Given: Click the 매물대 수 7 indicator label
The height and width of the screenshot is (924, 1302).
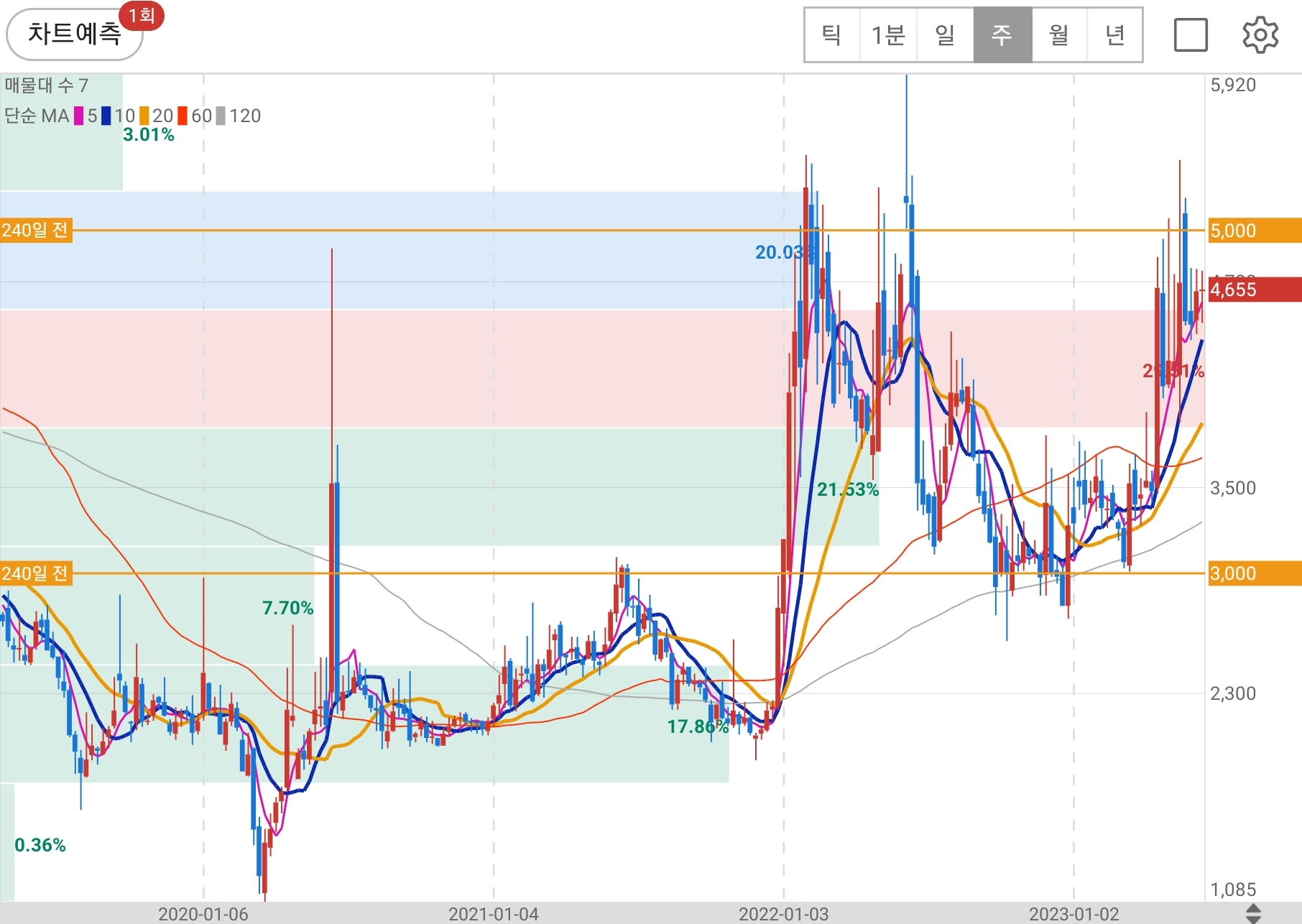Looking at the screenshot, I should [46, 86].
